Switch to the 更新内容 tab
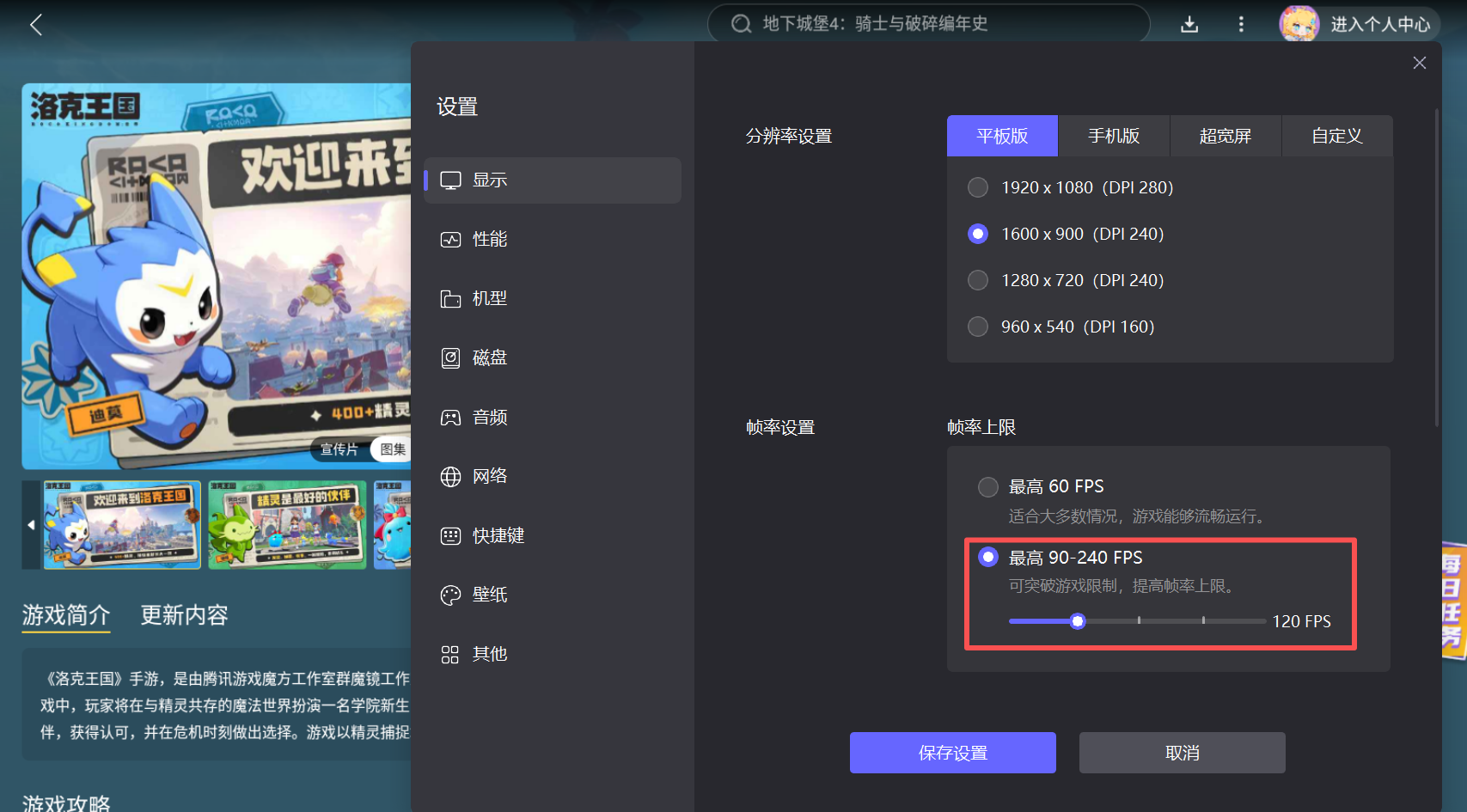The height and width of the screenshot is (812, 1467). click(x=184, y=615)
